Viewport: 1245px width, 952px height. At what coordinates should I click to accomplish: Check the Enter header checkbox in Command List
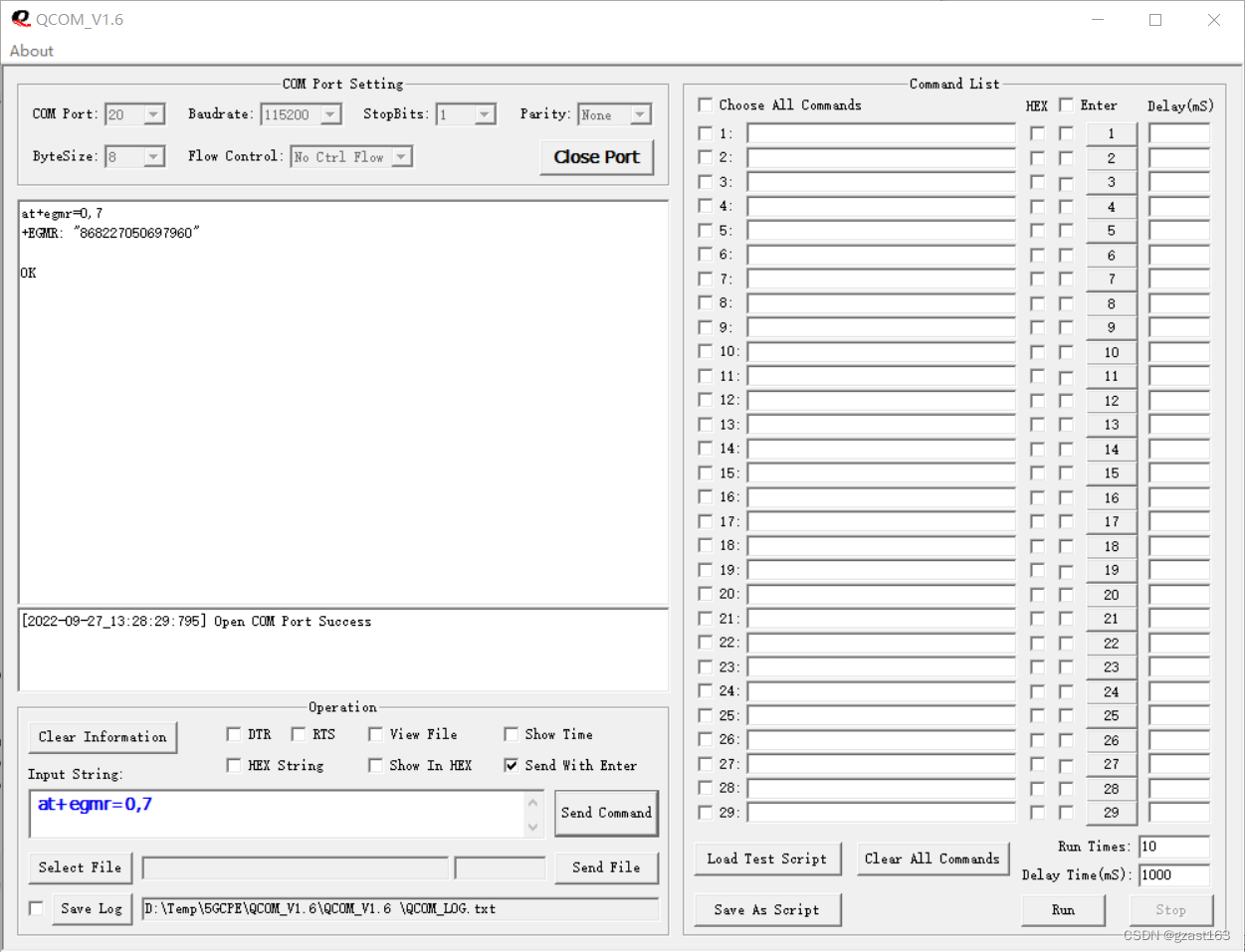pyautogui.click(x=1066, y=104)
